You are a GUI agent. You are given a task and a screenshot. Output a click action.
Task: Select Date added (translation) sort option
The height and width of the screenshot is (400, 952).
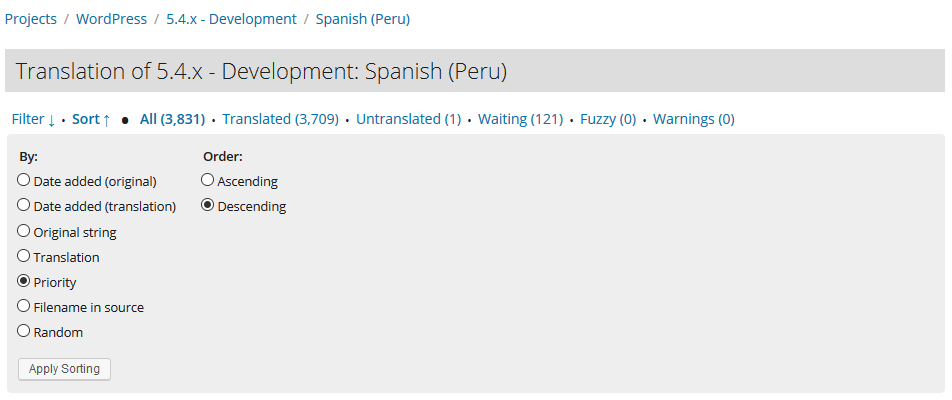24,206
